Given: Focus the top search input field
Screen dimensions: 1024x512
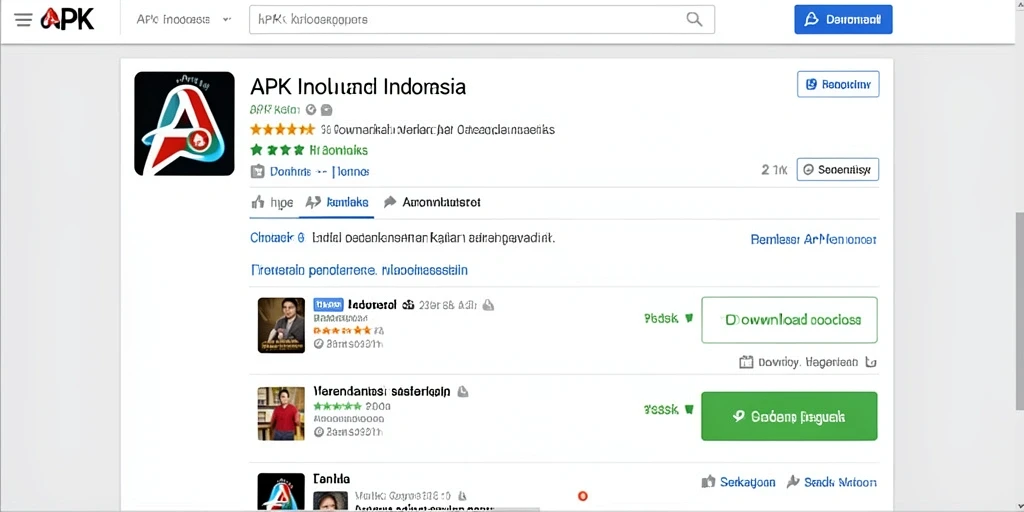Looking at the screenshot, I should click(482, 20).
